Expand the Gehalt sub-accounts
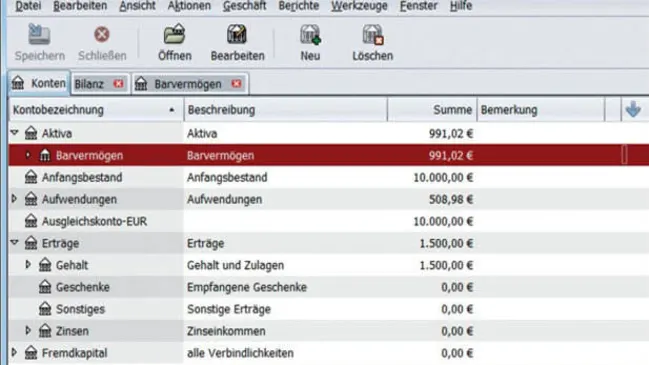The image size is (649, 365). click(28, 264)
